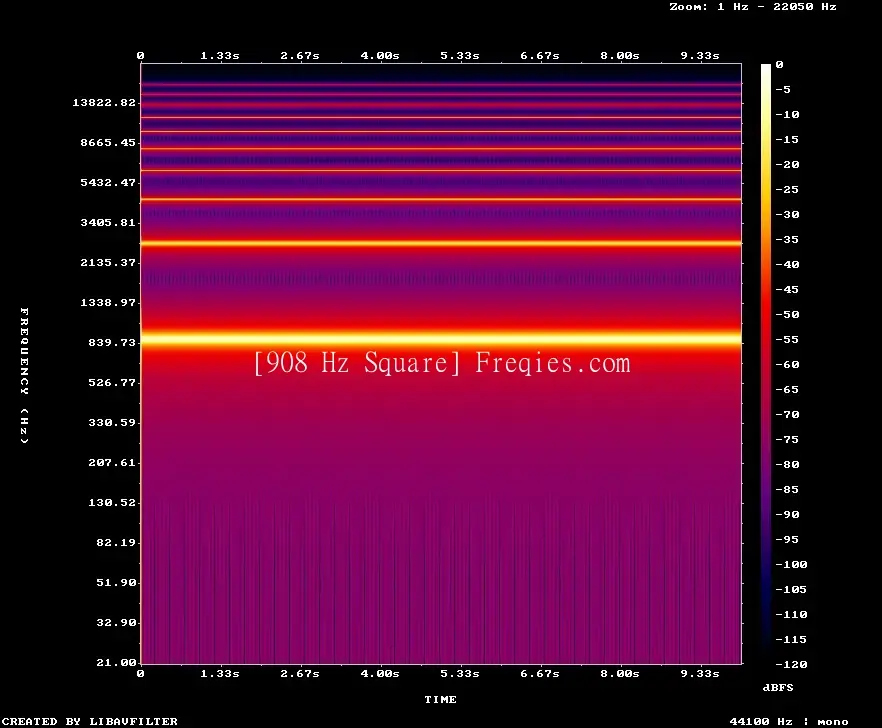Click the -80 dBFS scale value

[x=787, y=464]
